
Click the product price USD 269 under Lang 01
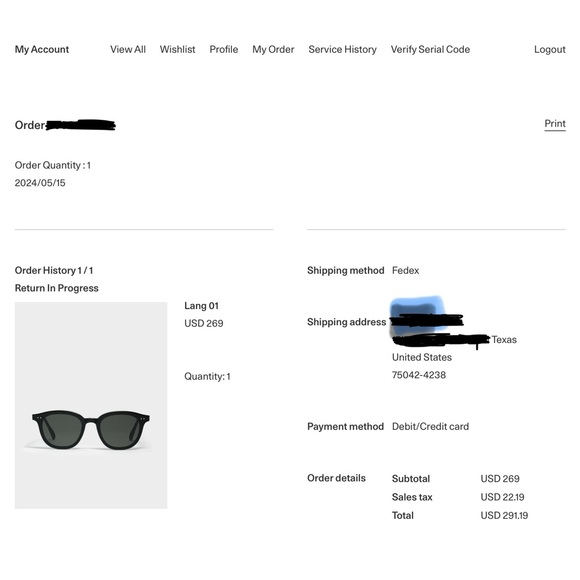click(x=204, y=324)
